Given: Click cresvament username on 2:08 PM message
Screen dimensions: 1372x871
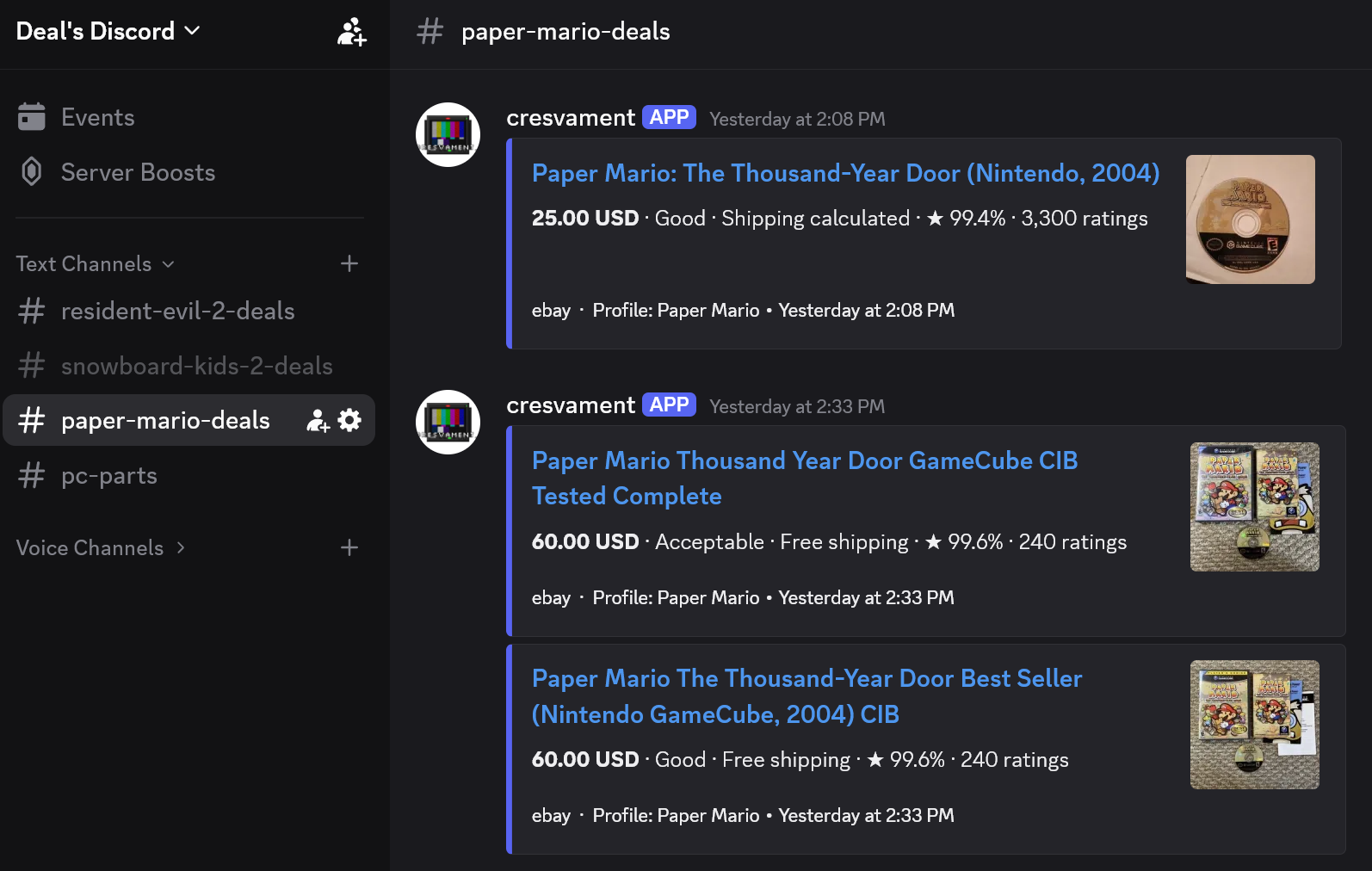Looking at the screenshot, I should coord(571,118).
